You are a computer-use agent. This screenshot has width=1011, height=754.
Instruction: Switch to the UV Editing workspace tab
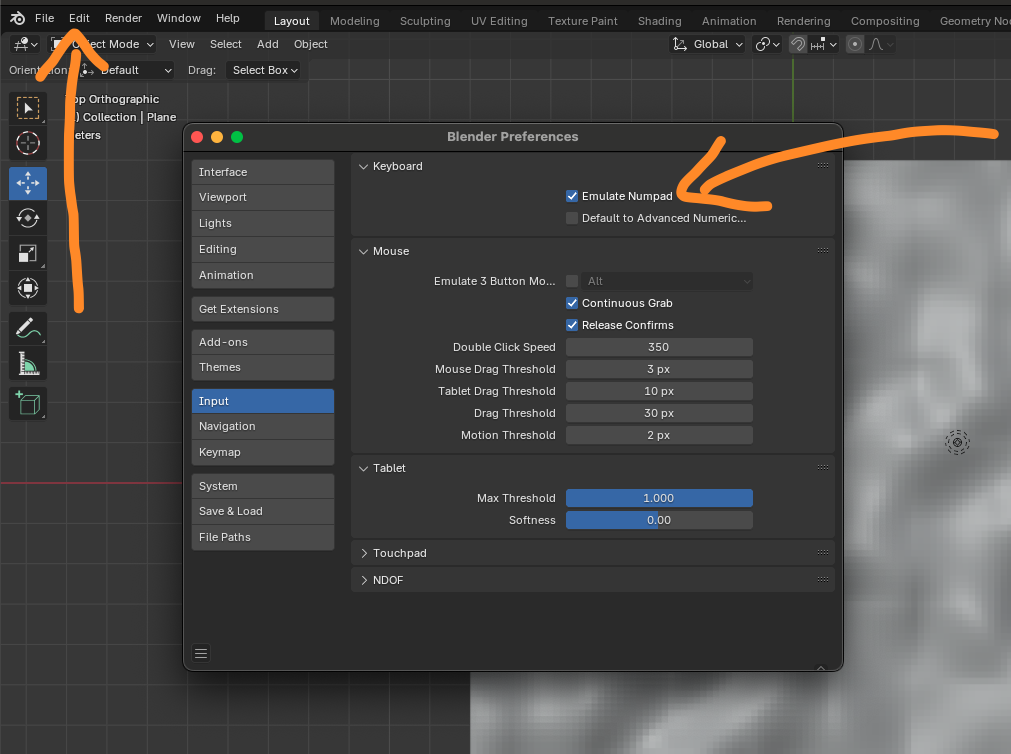pos(499,21)
